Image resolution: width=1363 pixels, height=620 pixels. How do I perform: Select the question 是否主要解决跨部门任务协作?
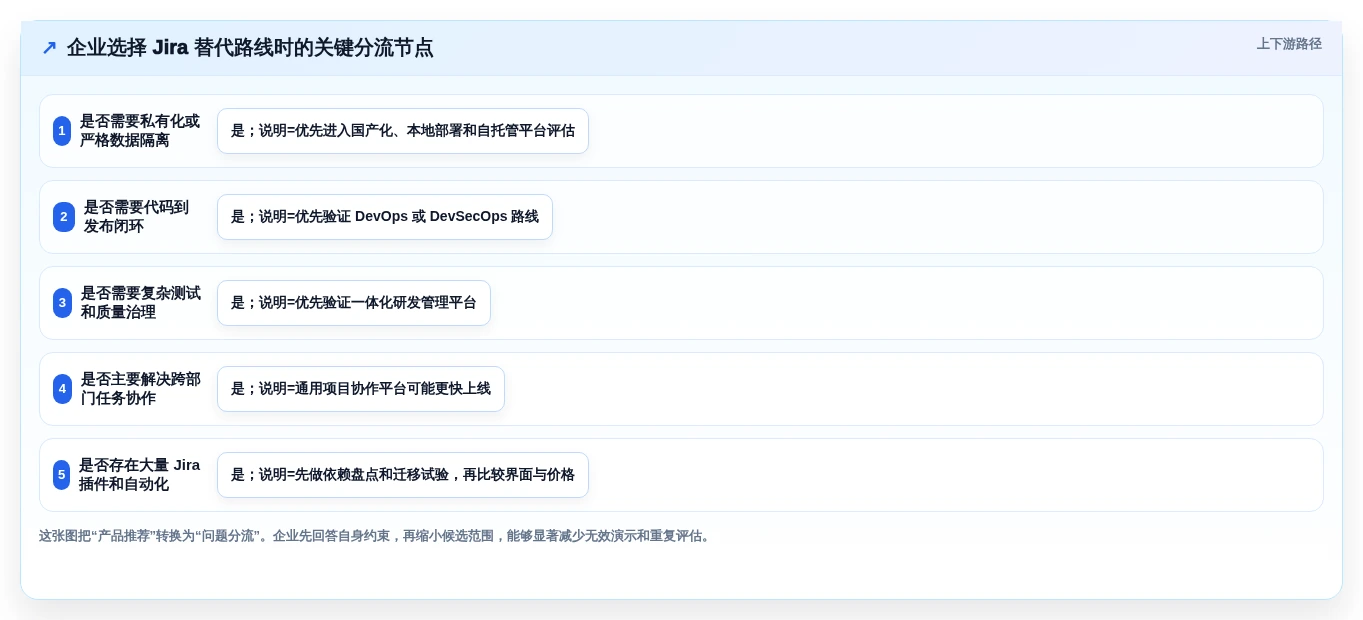(141, 389)
